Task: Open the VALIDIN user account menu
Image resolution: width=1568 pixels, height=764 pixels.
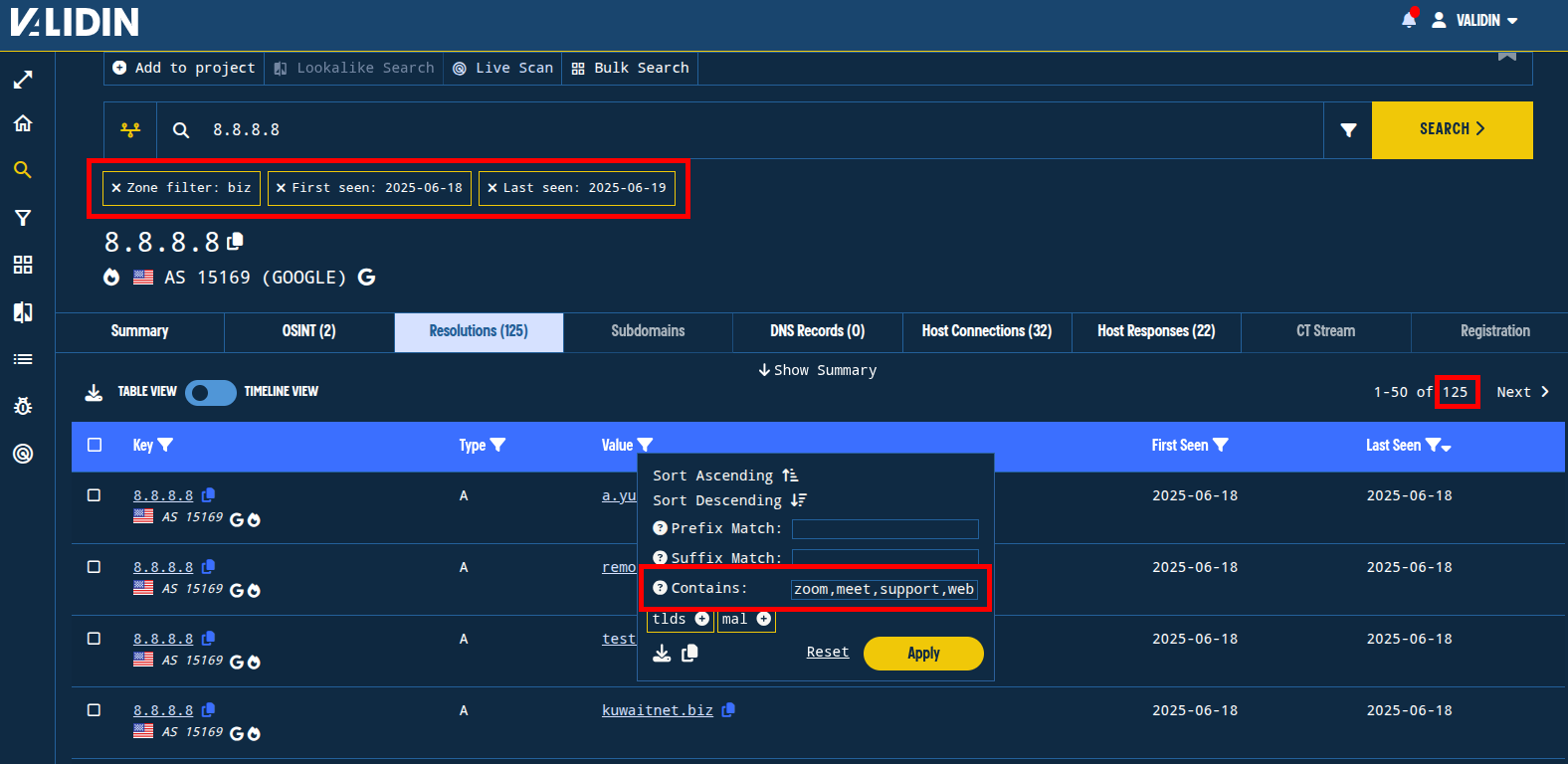Action: point(1475,20)
